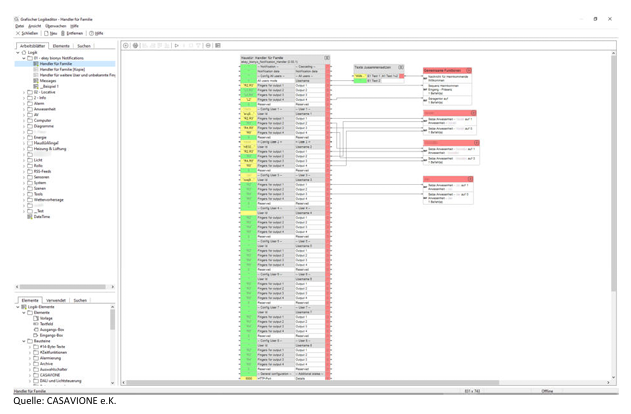This screenshot has width=631, height=414.
Task: Select the Computer folder
Action: (42, 121)
